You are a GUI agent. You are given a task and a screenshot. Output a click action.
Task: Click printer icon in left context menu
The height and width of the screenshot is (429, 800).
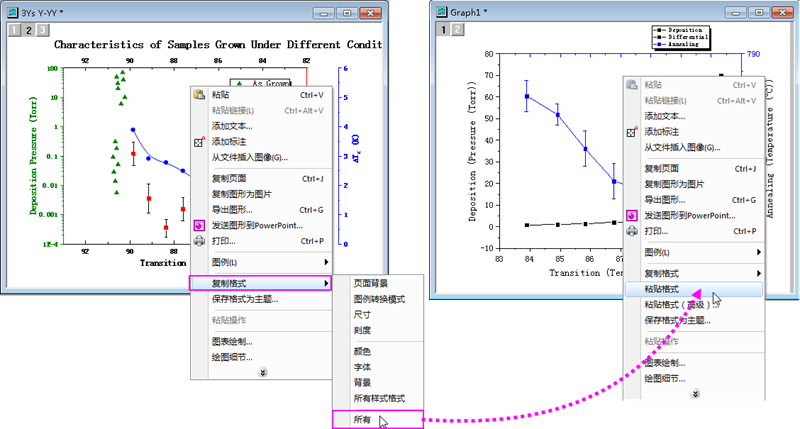click(x=199, y=241)
